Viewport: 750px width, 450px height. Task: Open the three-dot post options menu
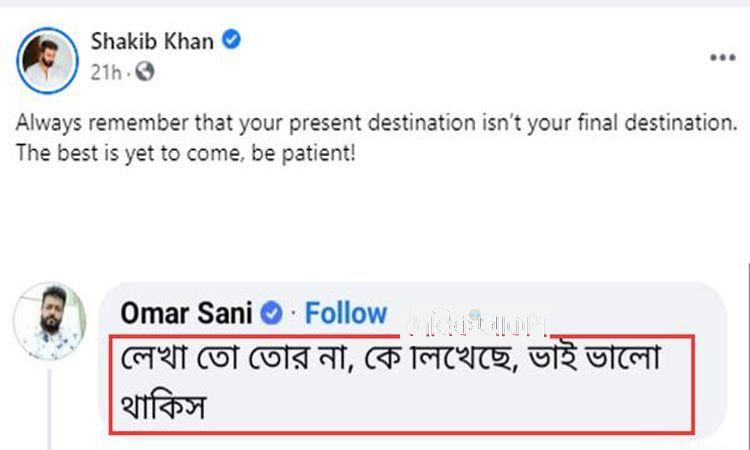coord(722,58)
